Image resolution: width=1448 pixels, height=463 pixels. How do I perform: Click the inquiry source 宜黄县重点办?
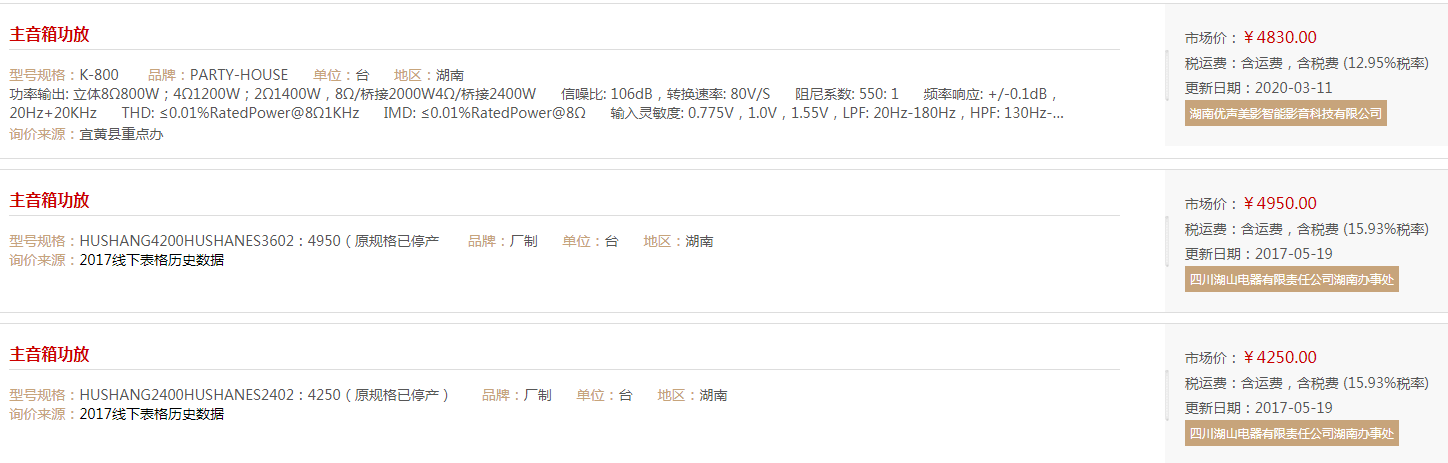coord(121,134)
